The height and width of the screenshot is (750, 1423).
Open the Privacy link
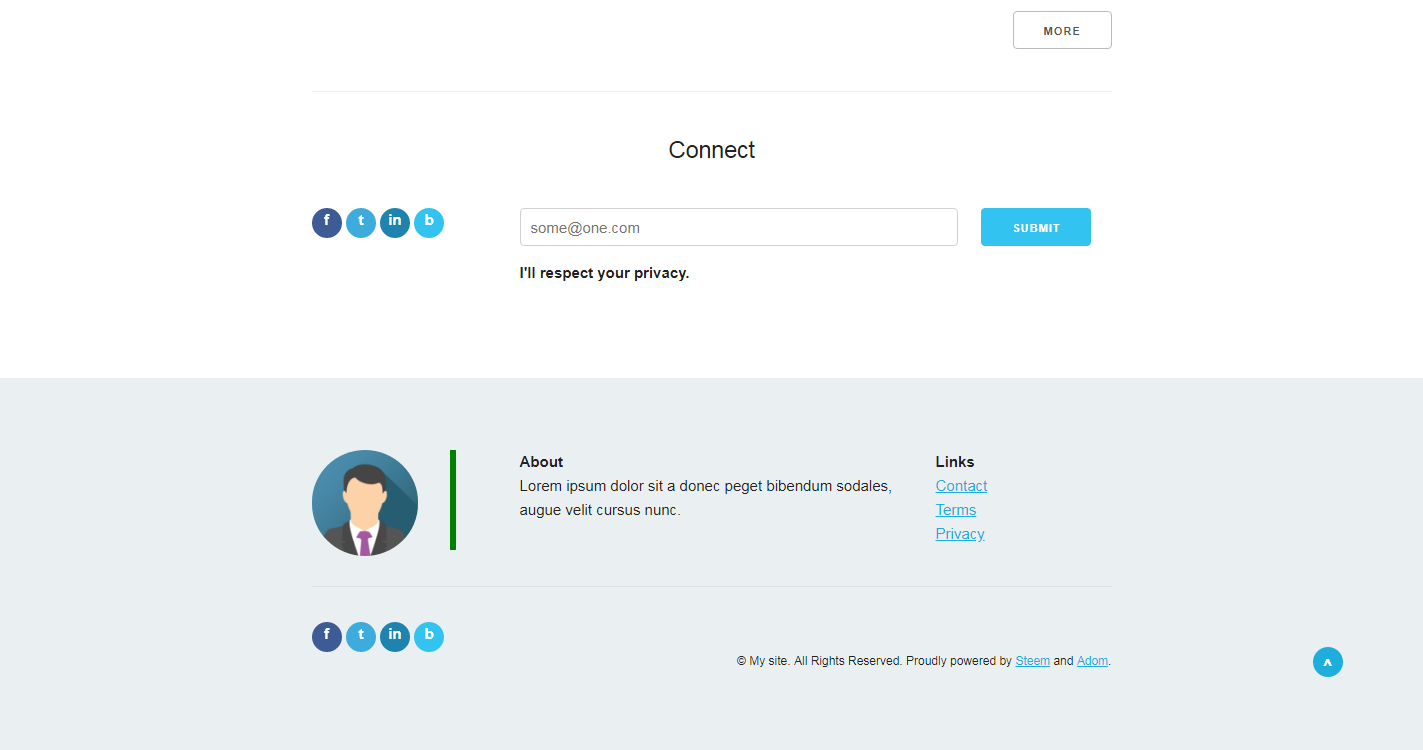[960, 534]
